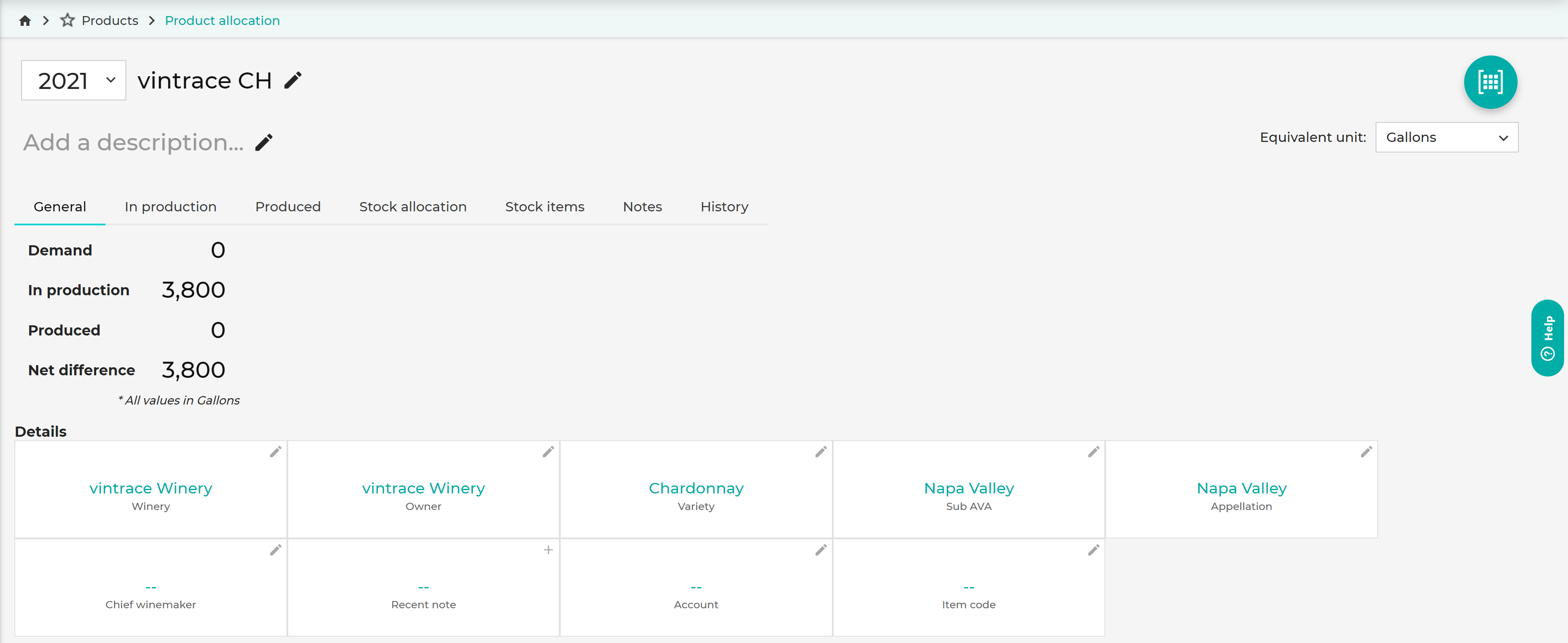1568x643 pixels.
Task: Go to the History tab
Action: click(724, 207)
